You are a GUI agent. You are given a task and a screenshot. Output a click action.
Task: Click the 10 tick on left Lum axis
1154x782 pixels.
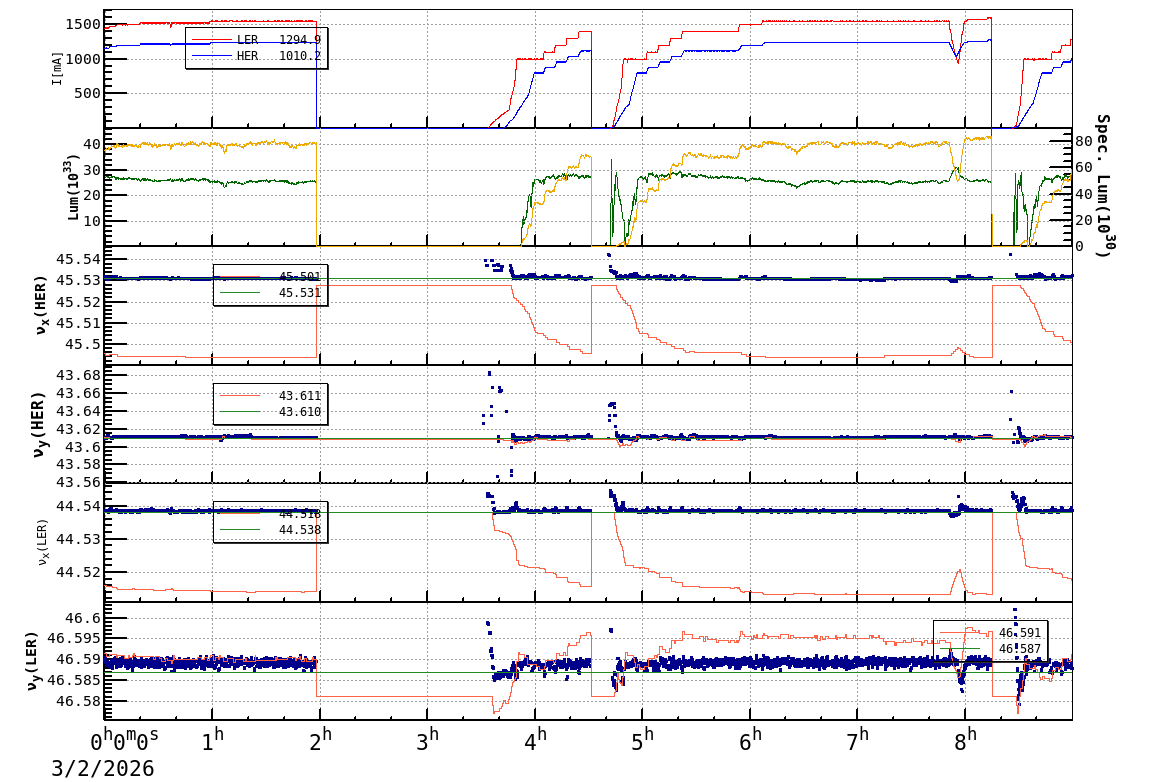(92, 221)
